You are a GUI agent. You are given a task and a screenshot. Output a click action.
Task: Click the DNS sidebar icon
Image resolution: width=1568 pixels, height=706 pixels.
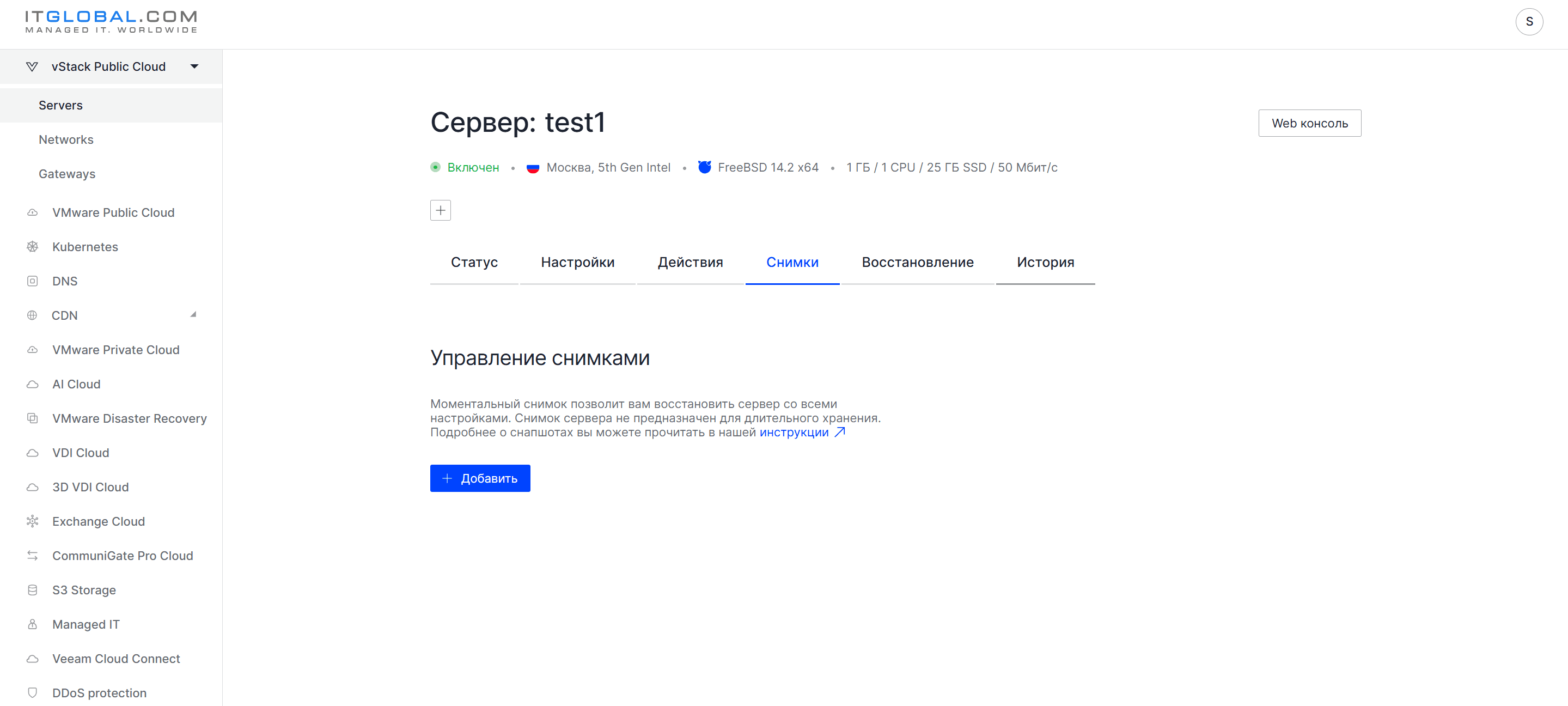[32, 281]
